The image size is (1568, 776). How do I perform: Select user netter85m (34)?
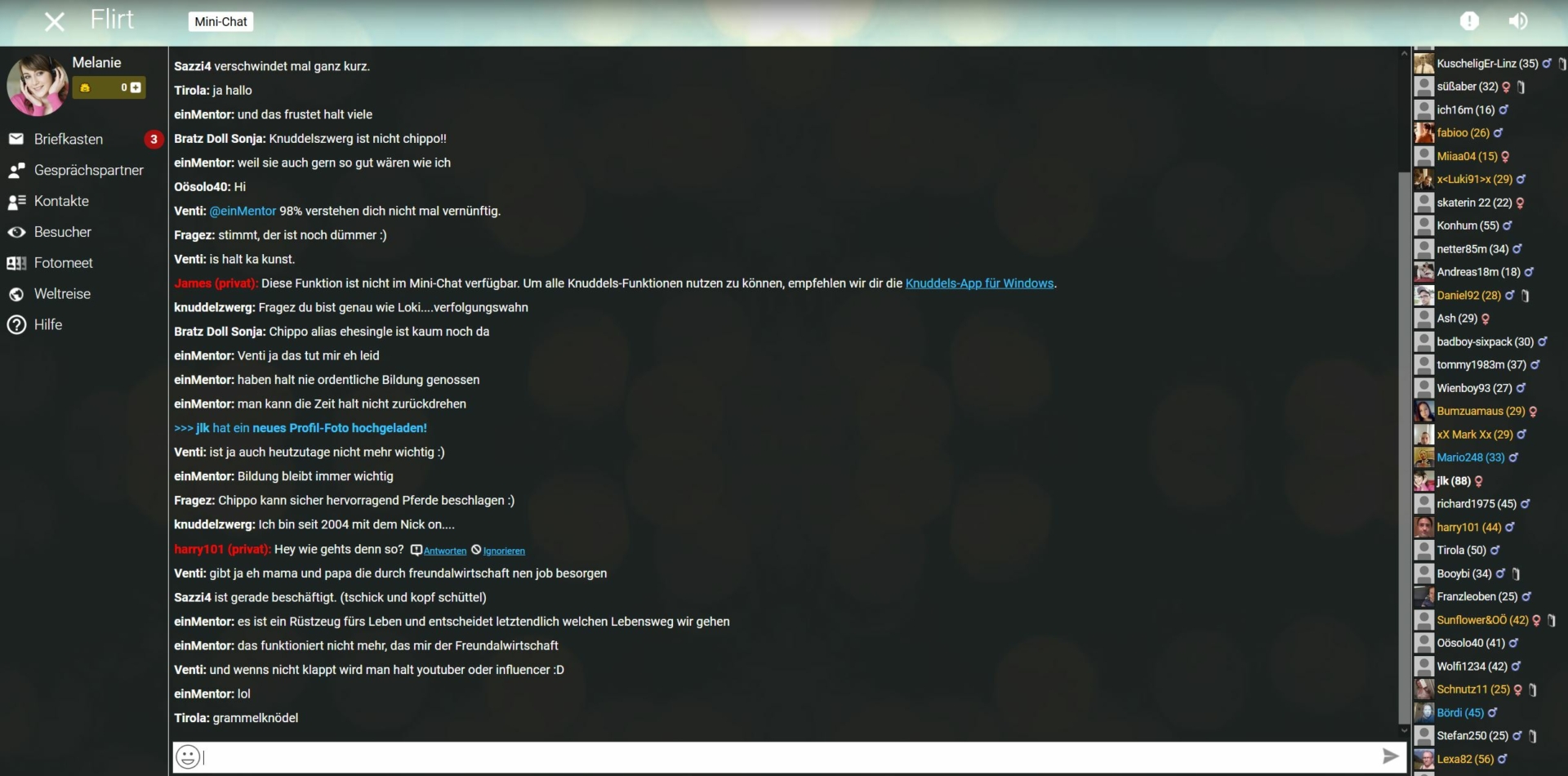(1472, 249)
